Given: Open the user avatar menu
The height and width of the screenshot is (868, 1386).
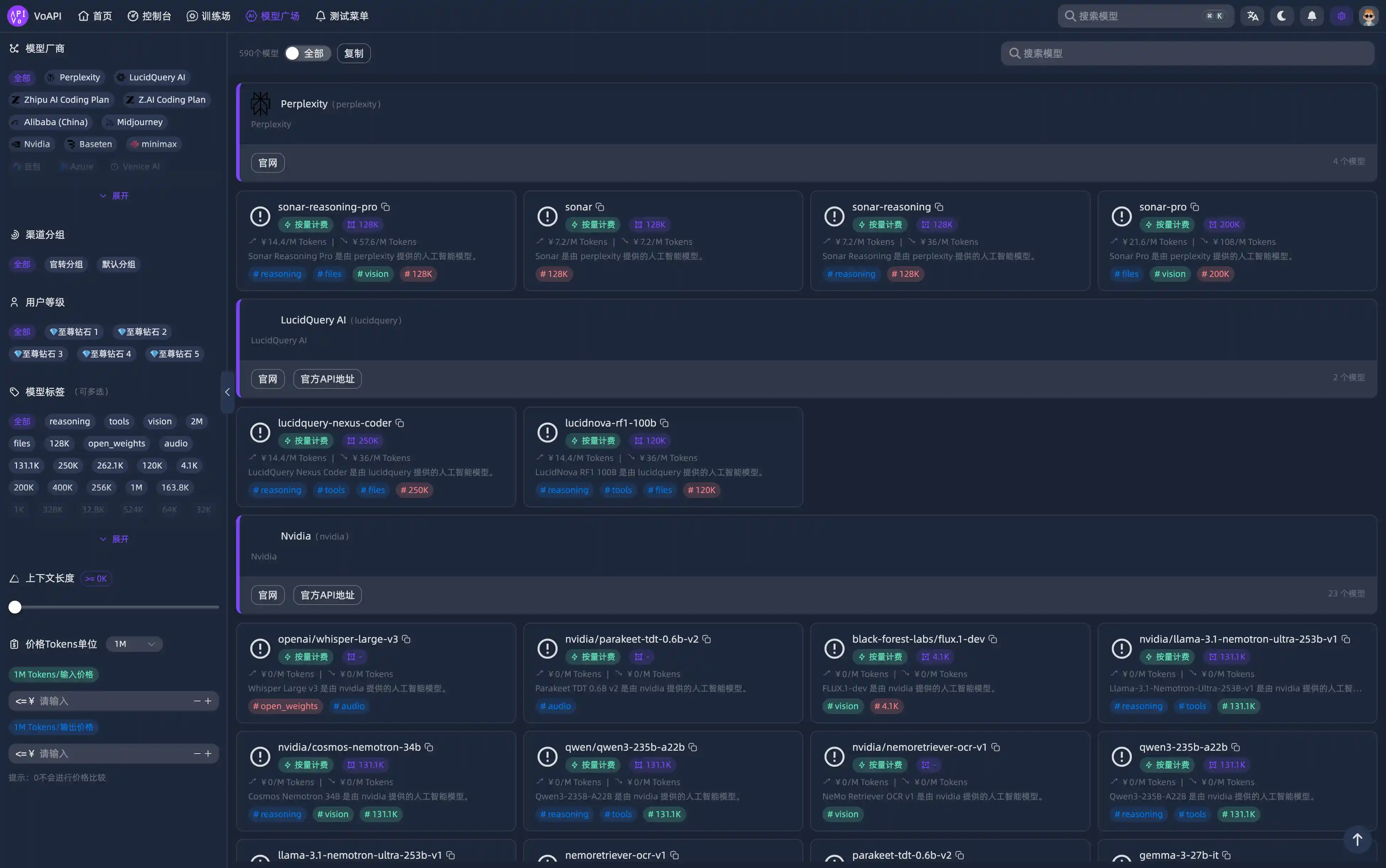Looking at the screenshot, I should pos(1369,16).
